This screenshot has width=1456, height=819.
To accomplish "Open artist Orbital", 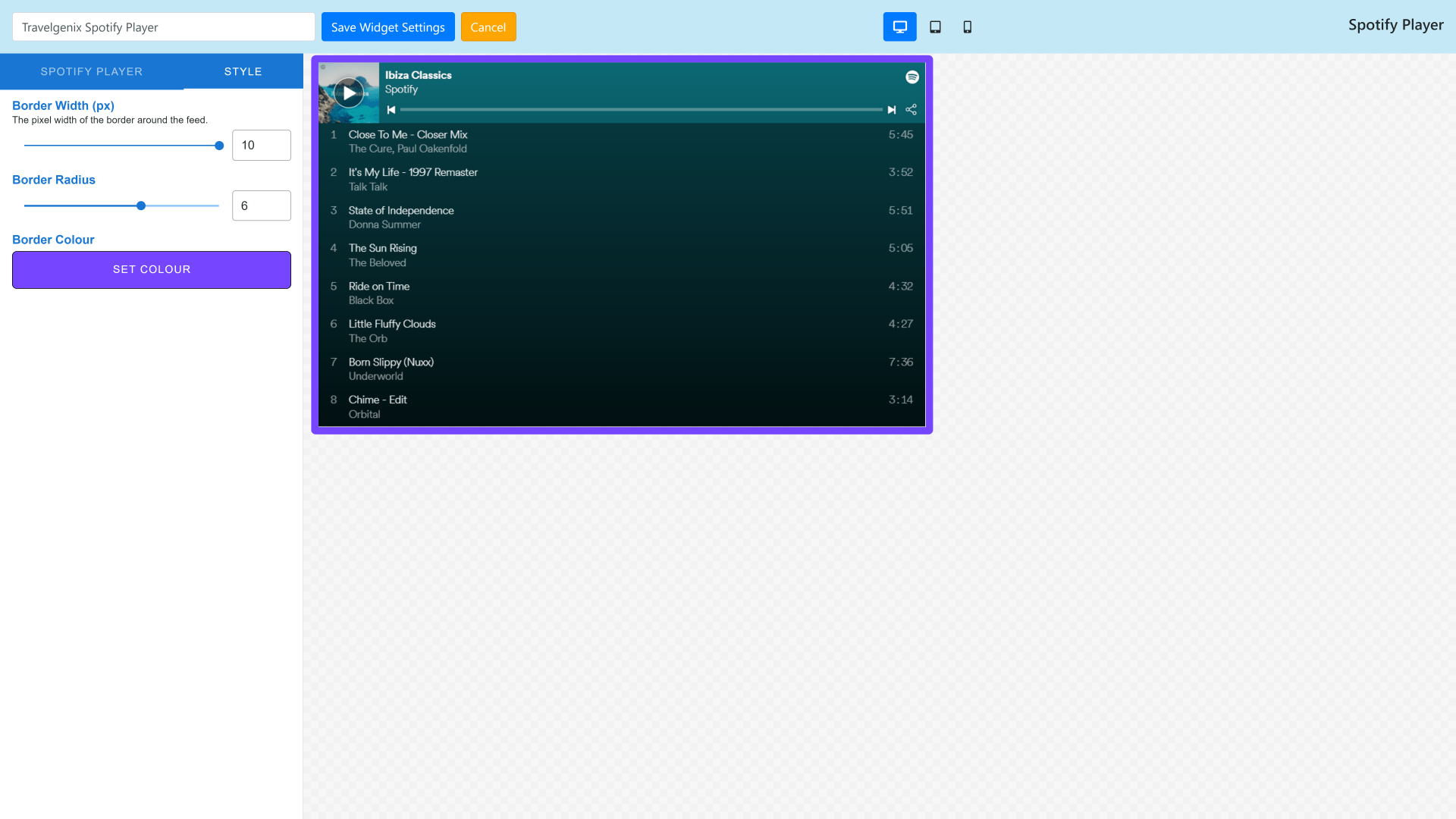I will 365,414.
